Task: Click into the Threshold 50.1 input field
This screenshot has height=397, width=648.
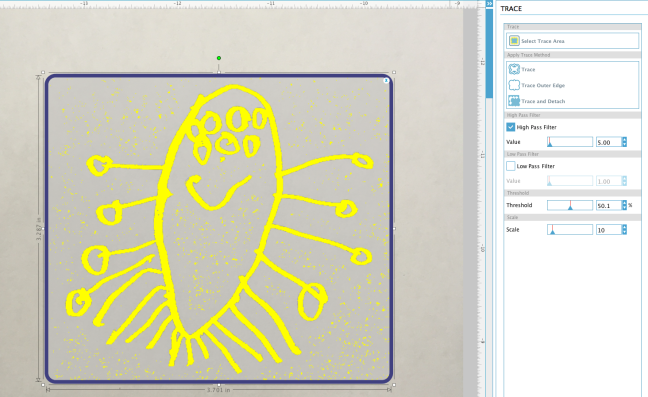Action: [608, 205]
